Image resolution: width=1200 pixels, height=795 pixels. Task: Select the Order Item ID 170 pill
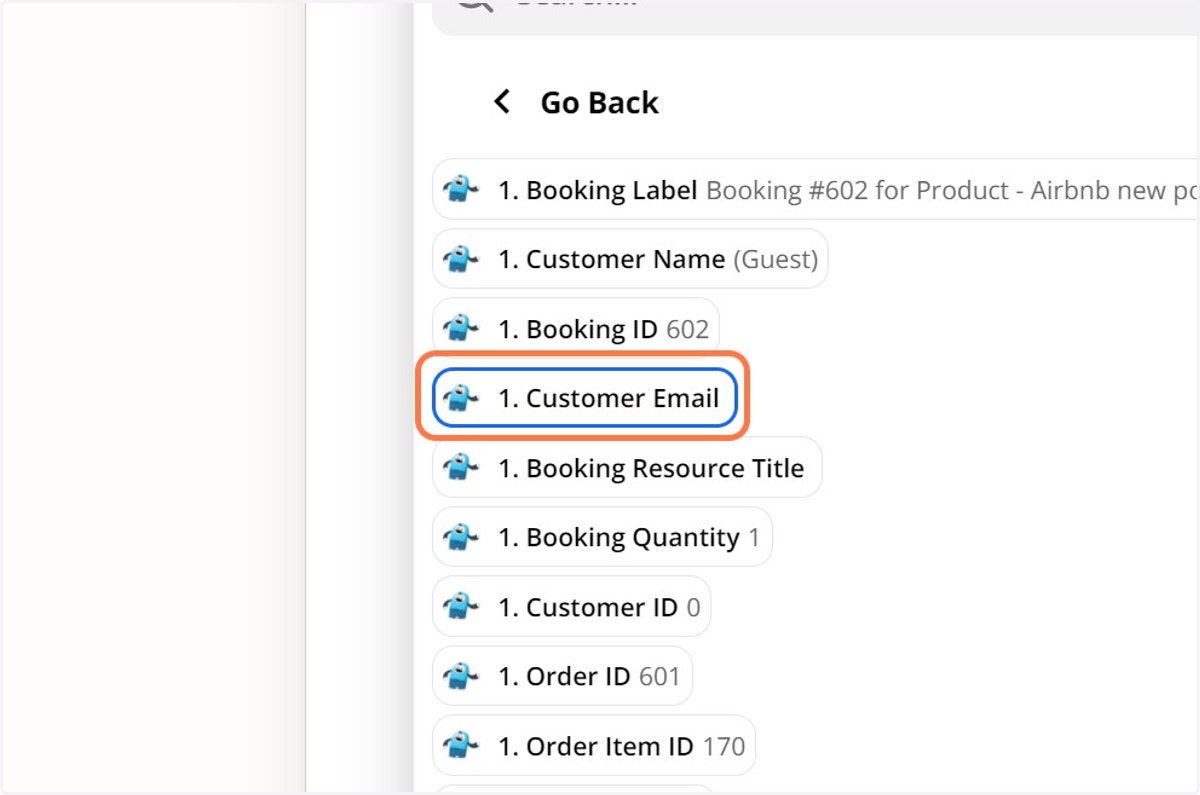(x=594, y=746)
